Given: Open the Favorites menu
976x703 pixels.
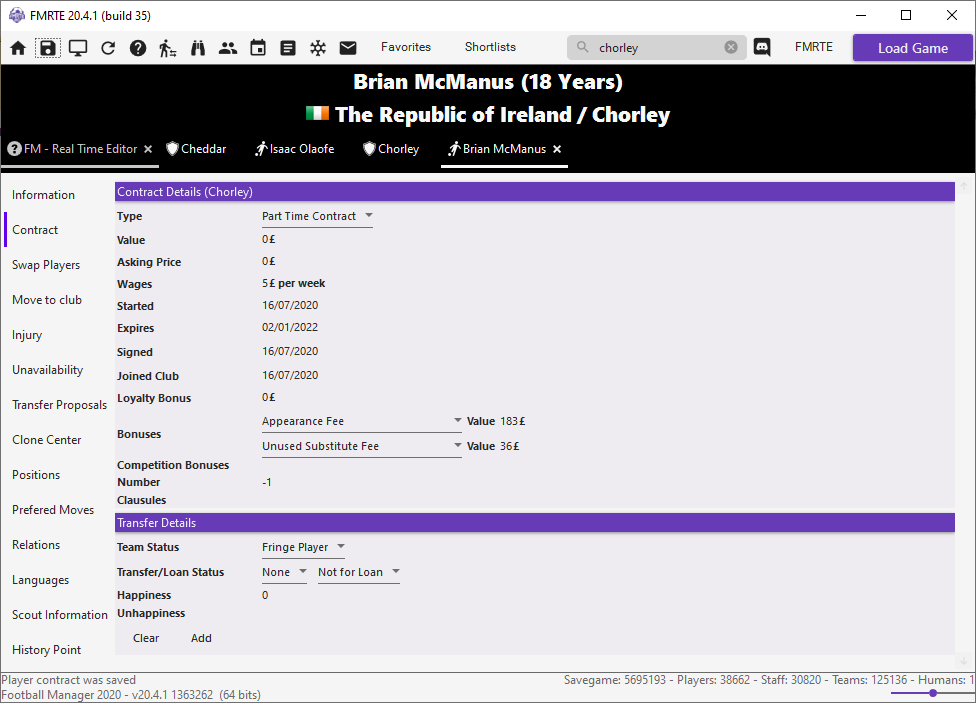Looking at the screenshot, I should [406, 47].
